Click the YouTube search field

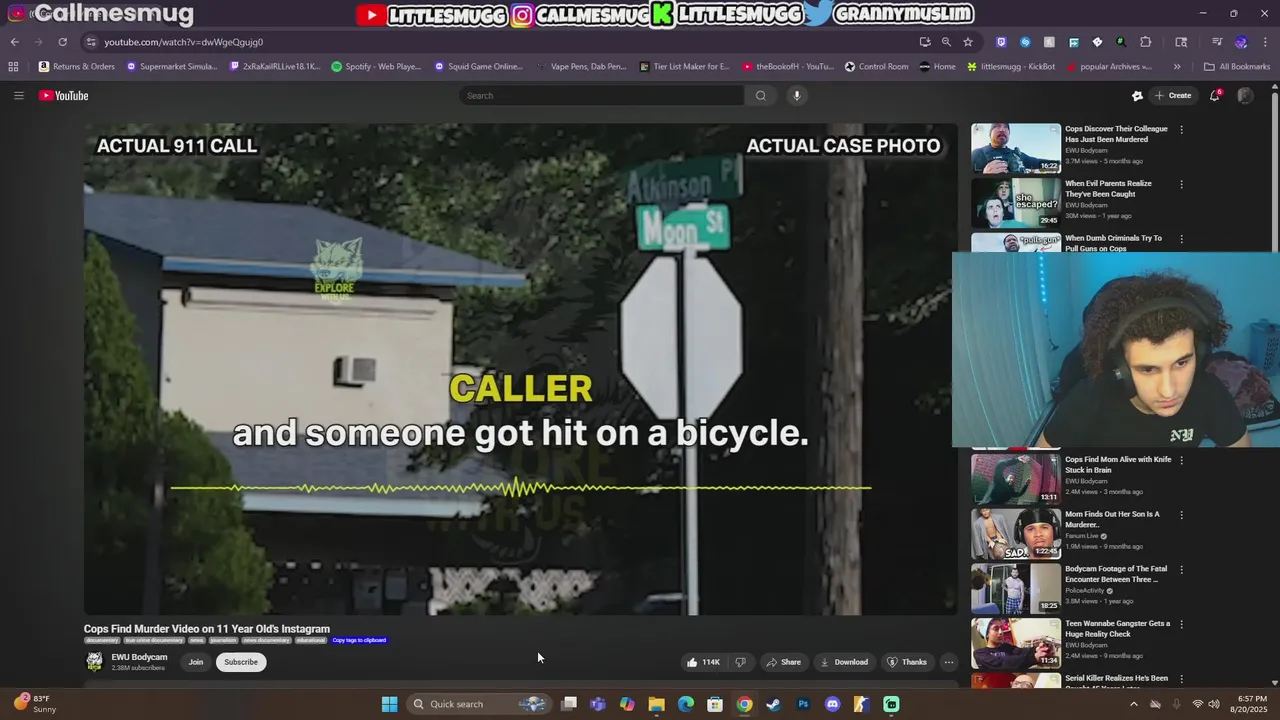(x=601, y=95)
